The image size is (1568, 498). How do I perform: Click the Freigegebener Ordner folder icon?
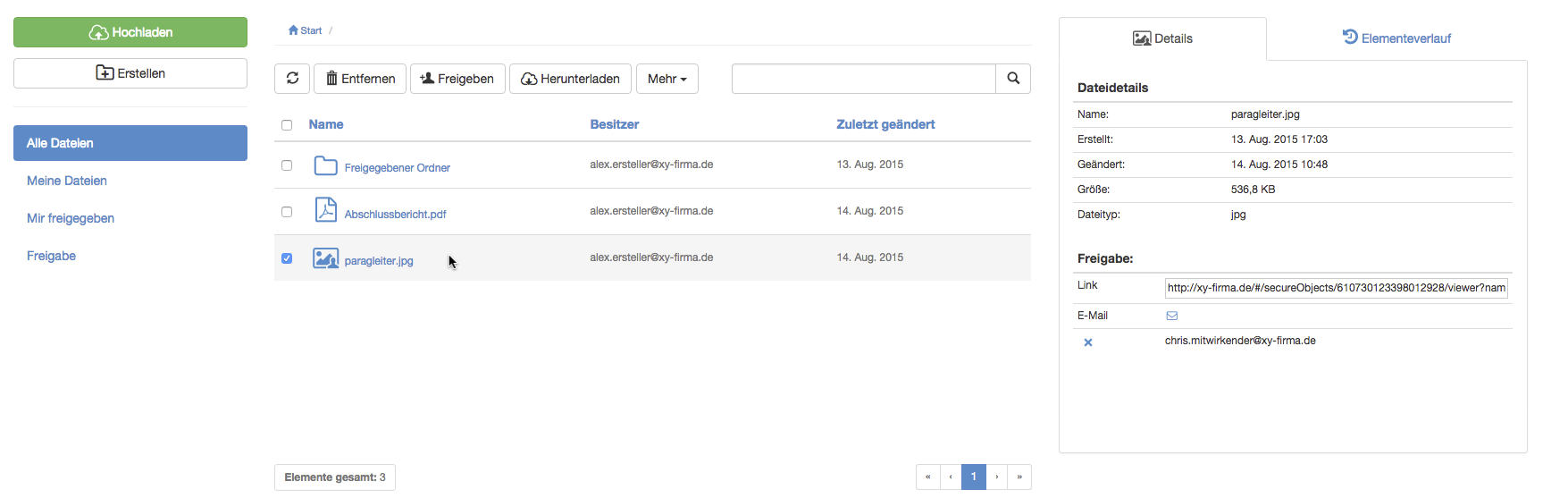coord(326,165)
